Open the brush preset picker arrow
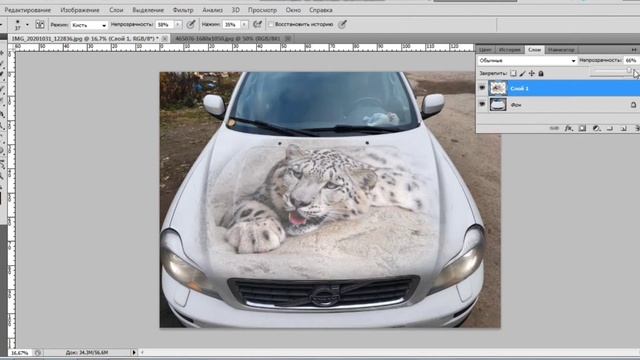The image size is (640, 360). tap(27, 25)
